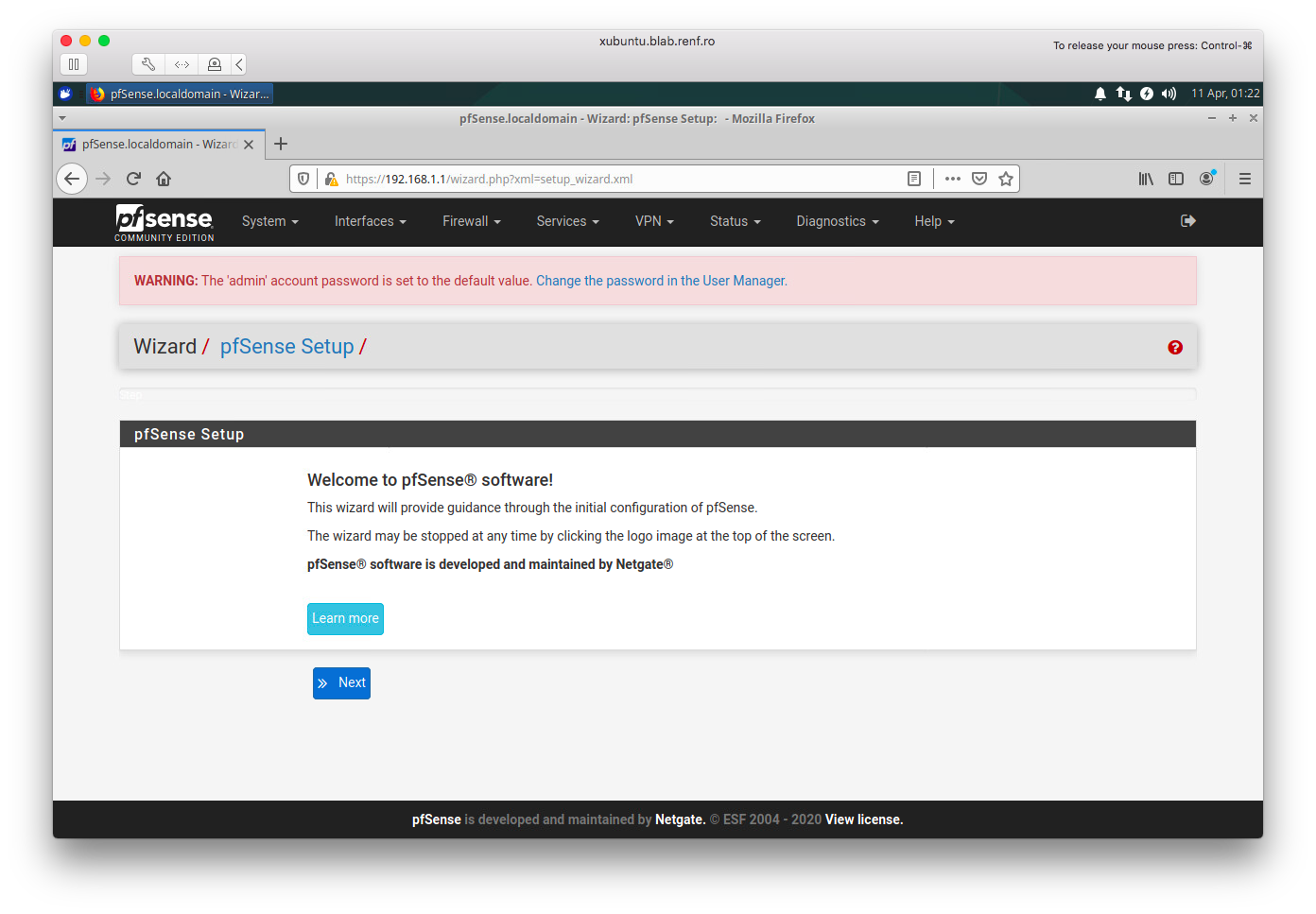Expand the System menu
This screenshot has width=1316, height=914.
tap(270, 221)
